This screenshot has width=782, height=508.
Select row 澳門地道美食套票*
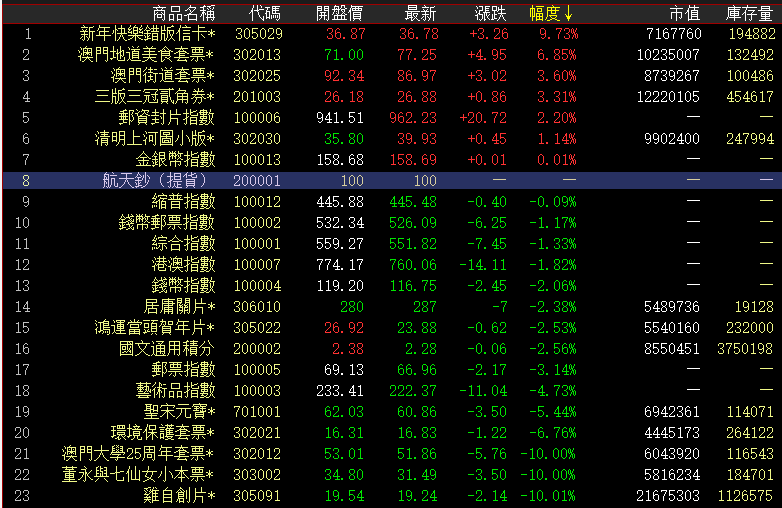392,55
